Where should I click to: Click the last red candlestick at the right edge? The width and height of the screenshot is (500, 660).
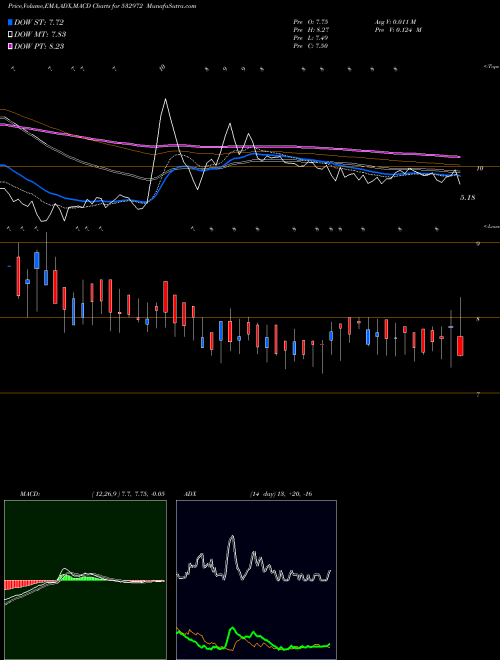point(460,346)
